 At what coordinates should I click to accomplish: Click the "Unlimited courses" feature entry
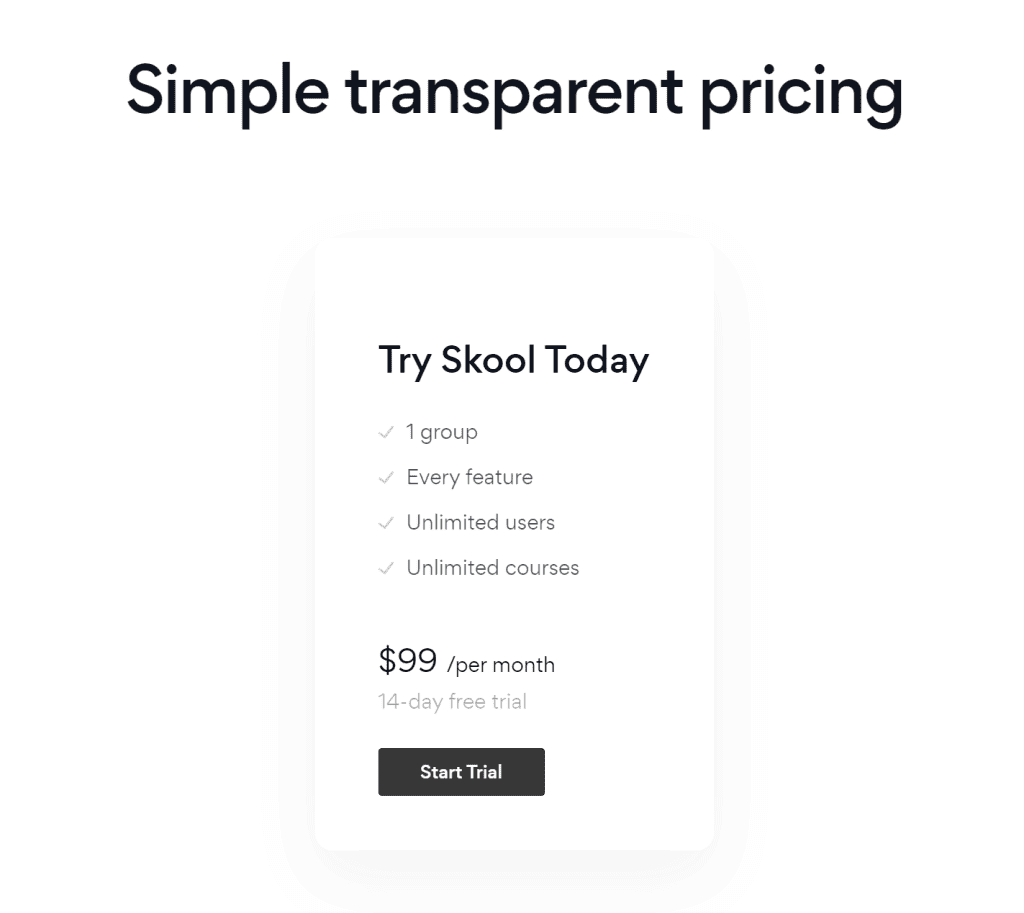492,567
